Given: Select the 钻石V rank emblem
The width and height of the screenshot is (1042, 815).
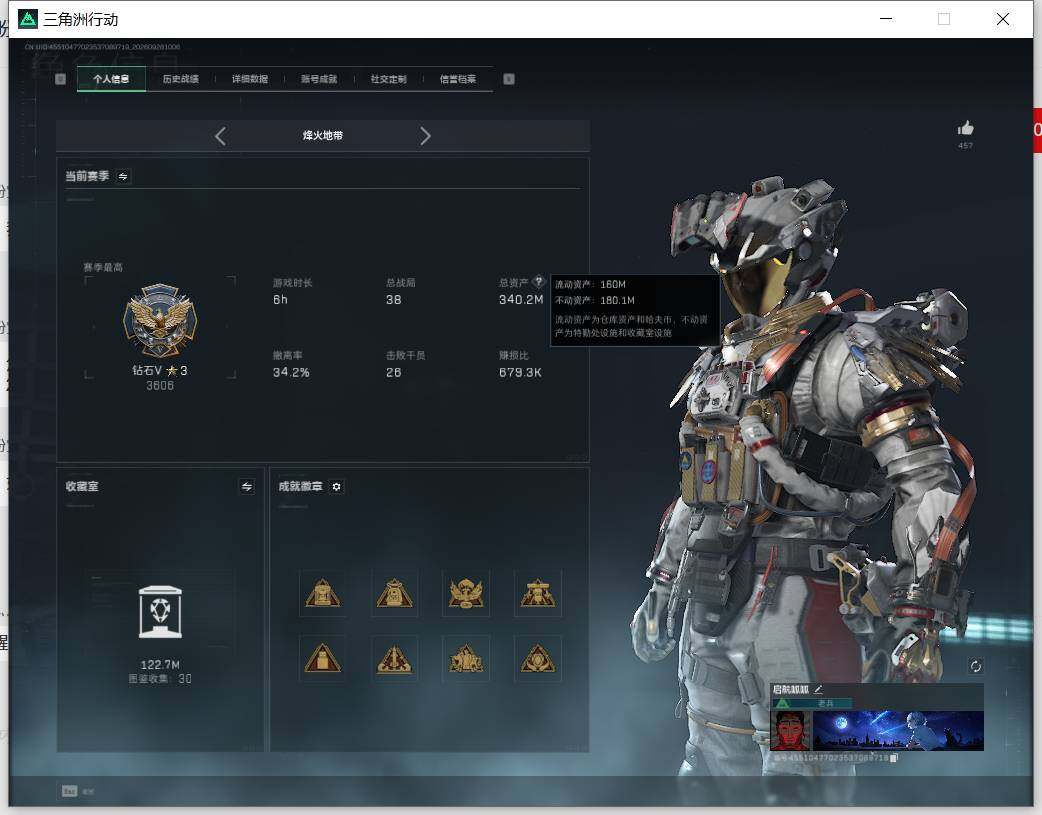Looking at the screenshot, I should [x=160, y=320].
